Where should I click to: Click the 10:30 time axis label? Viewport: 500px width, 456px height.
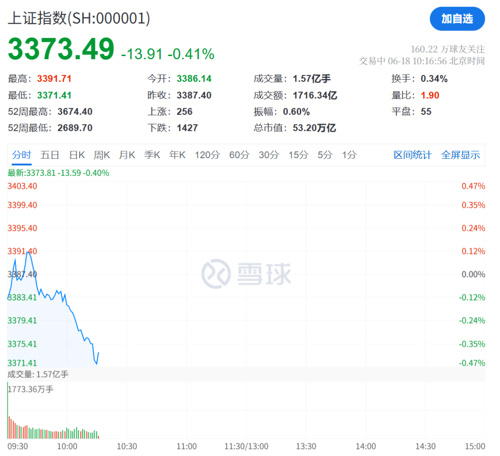pyautogui.click(x=127, y=446)
